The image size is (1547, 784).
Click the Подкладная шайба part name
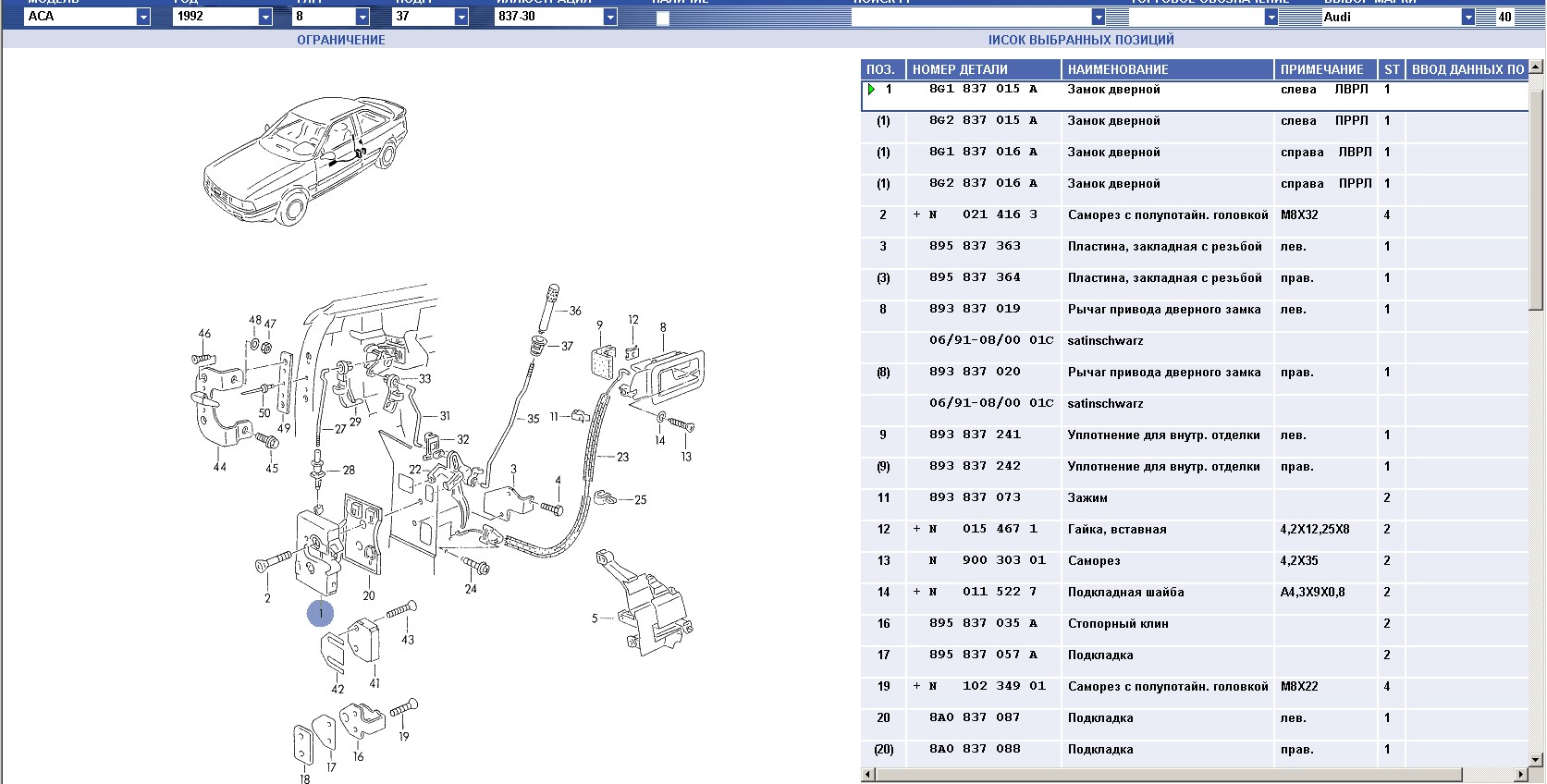(x=1125, y=593)
